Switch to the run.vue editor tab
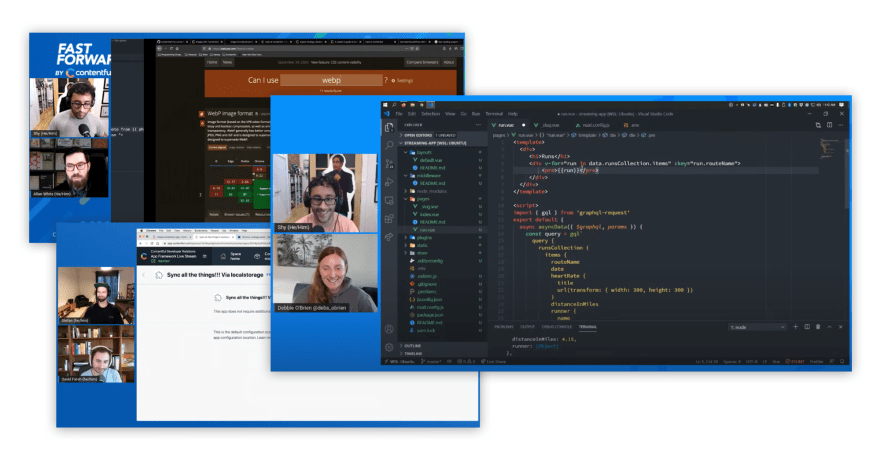The image size is (880, 457). [x=508, y=125]
